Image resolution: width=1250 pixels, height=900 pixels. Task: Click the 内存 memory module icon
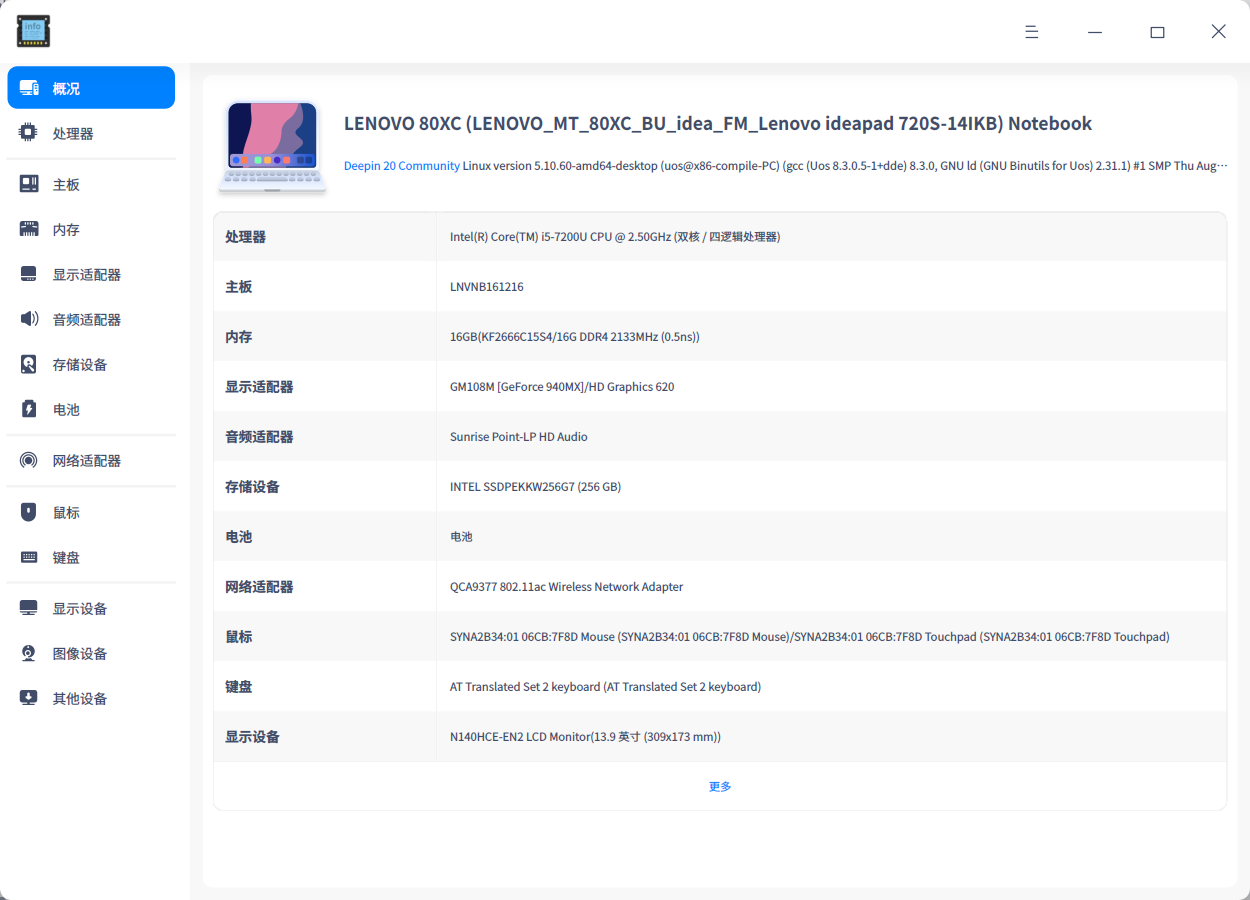pyautogui.click(x=29, y=229)
